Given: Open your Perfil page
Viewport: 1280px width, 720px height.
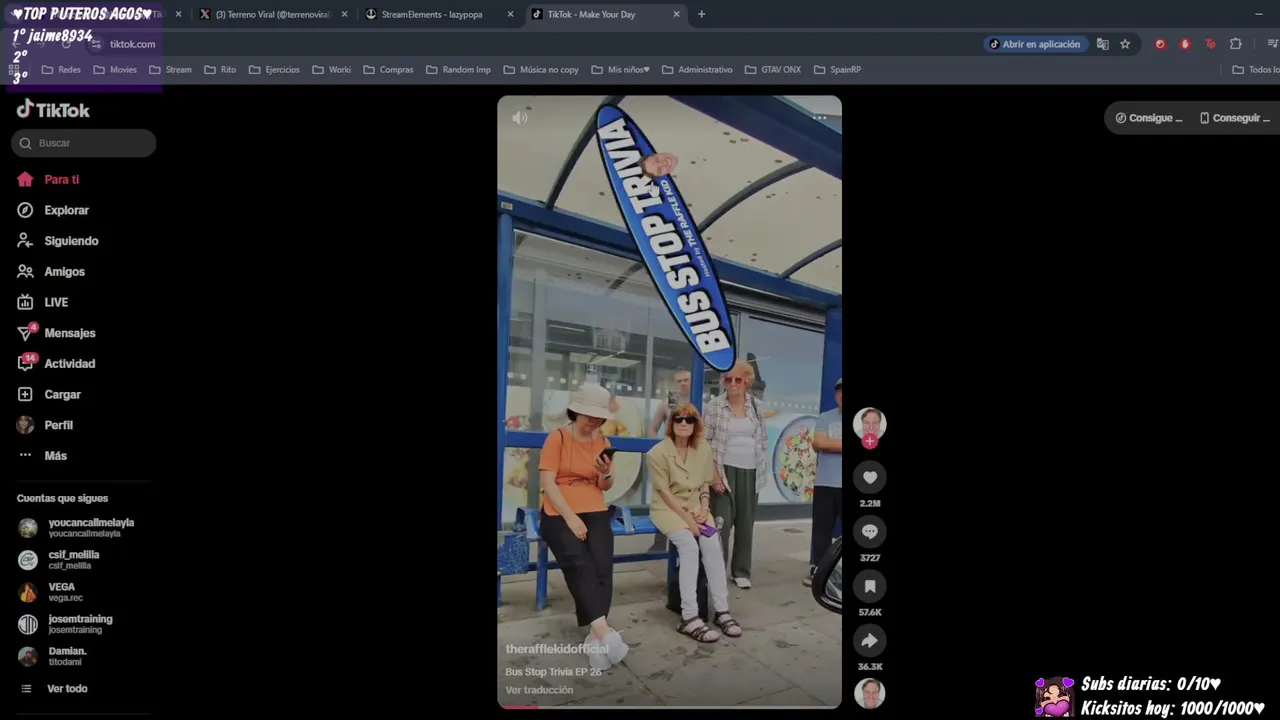Looking at the screenshot, I should (x=45, y=425).
